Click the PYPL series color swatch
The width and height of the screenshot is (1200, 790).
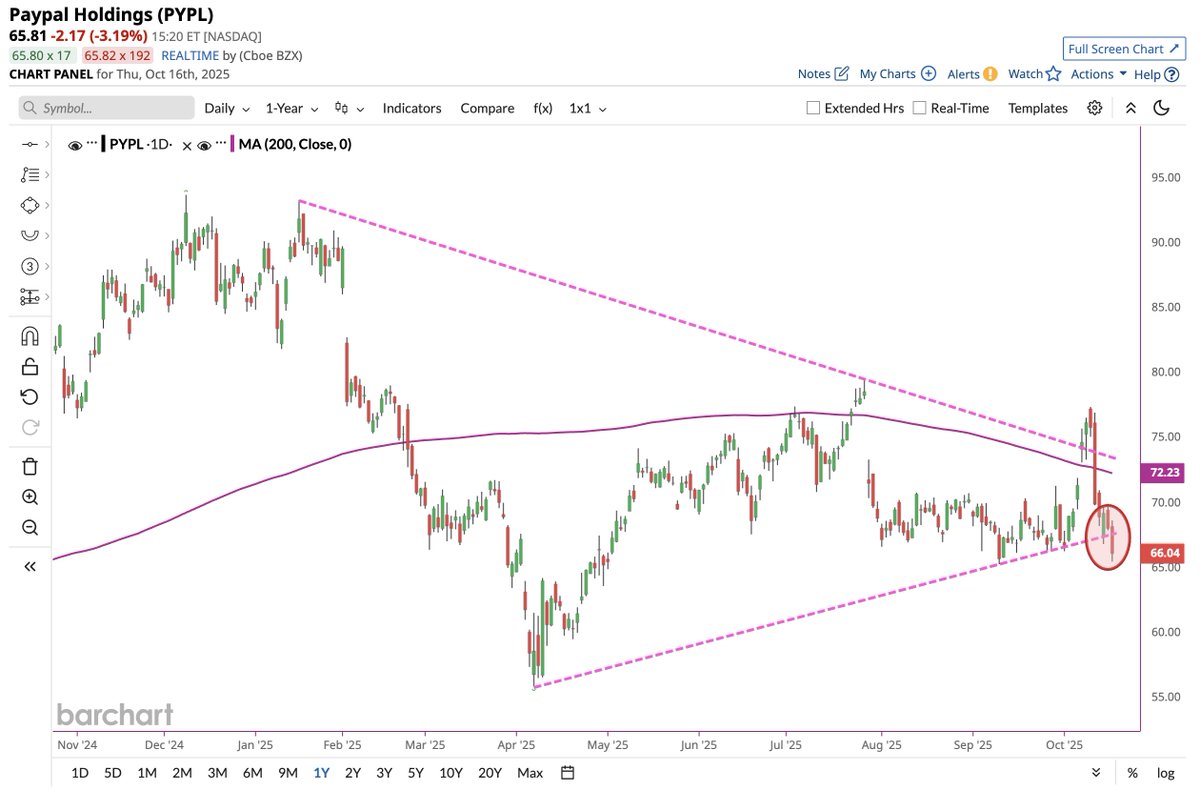[x=102, y=145]
